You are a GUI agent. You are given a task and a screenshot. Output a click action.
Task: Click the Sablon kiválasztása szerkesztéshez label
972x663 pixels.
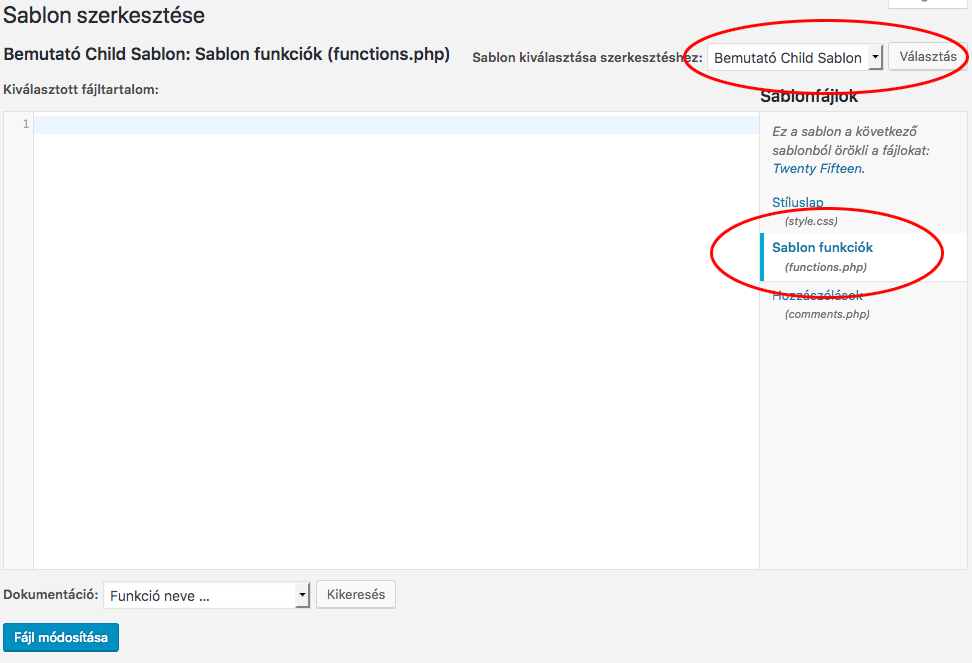587,58
